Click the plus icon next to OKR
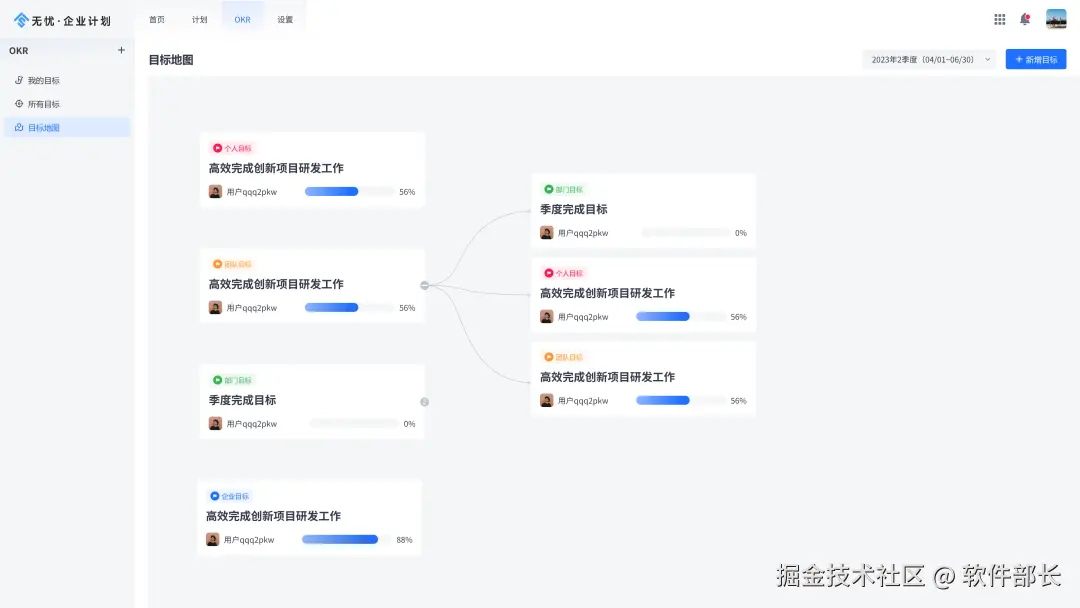This screenshot has height=608, width=1080. coord(119,50)
